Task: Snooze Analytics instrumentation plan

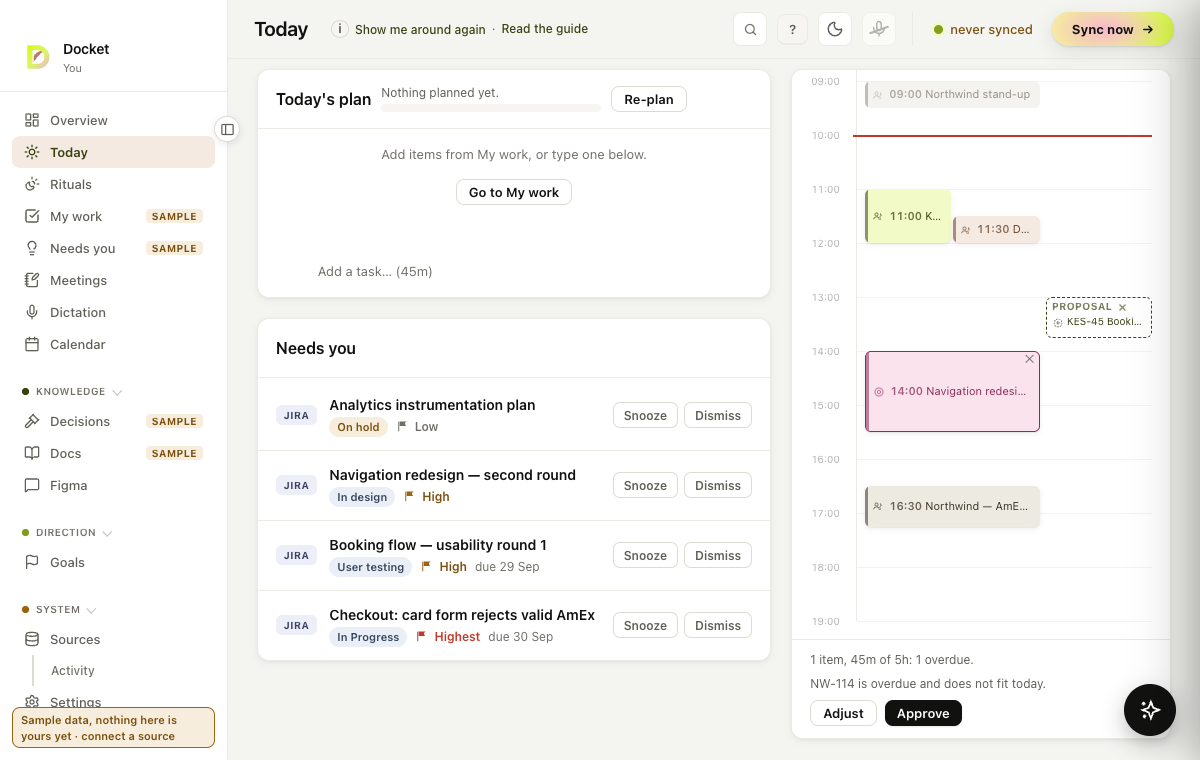Action: coord(645,415)
